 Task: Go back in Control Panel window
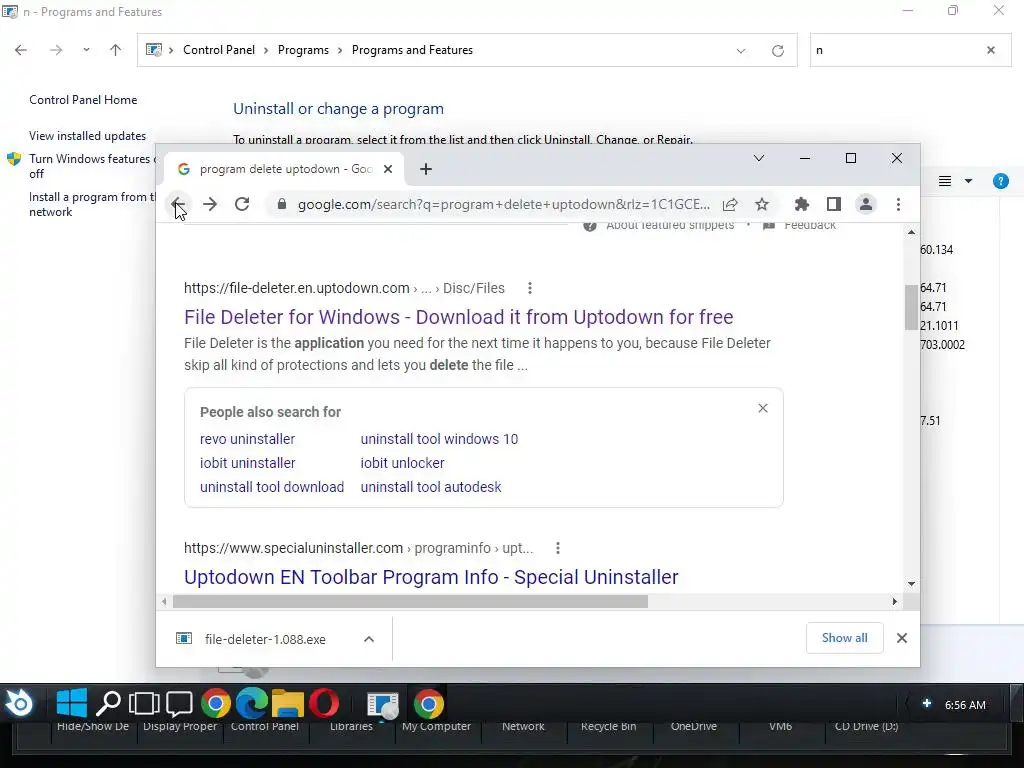(x=21, y=50)
